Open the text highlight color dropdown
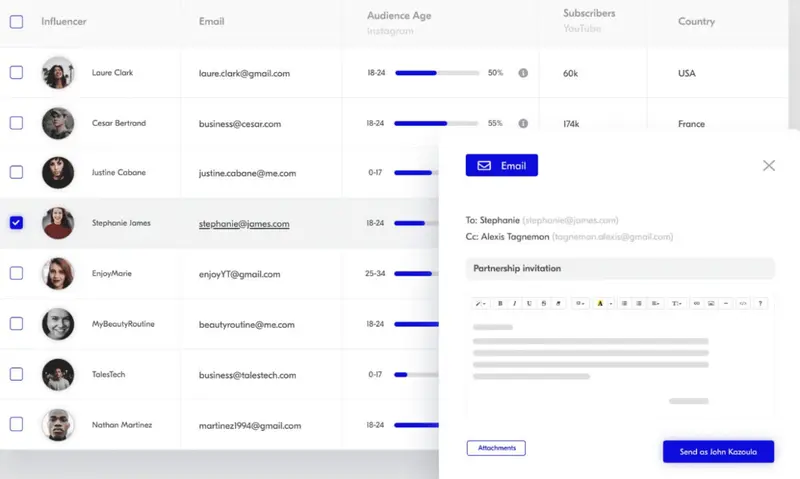 click(604, 303)
